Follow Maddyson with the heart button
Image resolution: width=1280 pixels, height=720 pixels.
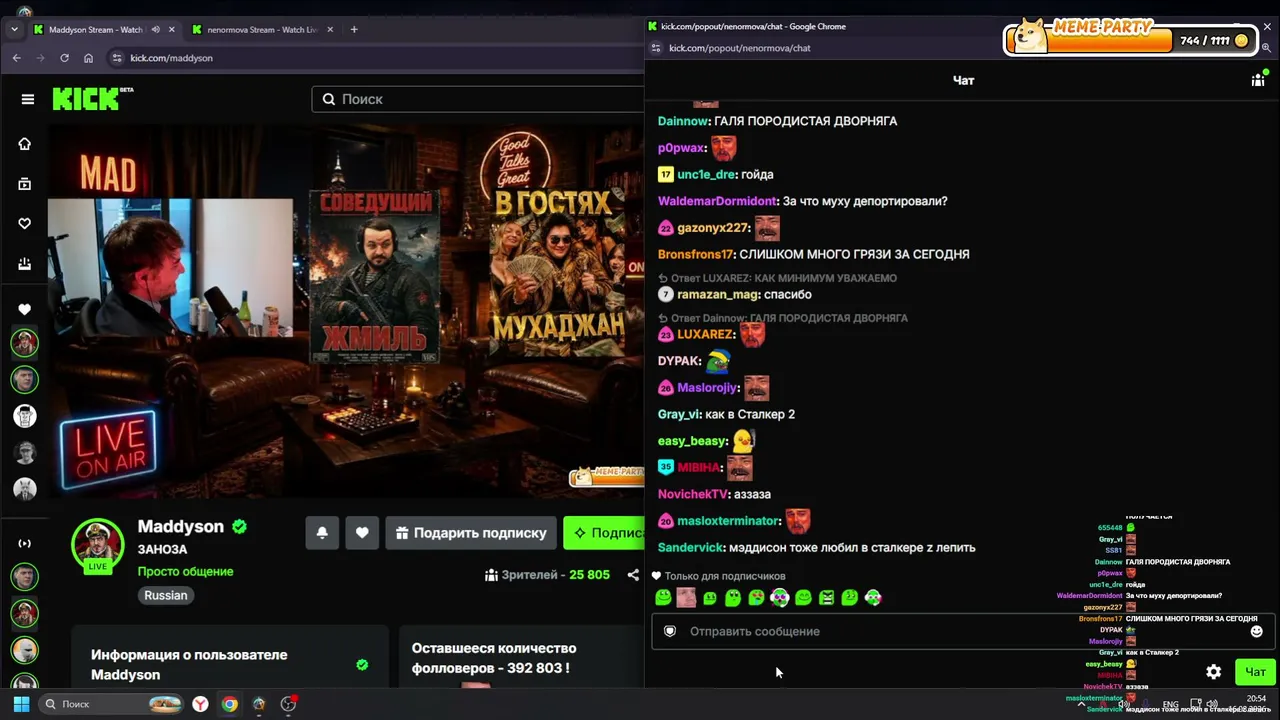[x=362, y=533]
